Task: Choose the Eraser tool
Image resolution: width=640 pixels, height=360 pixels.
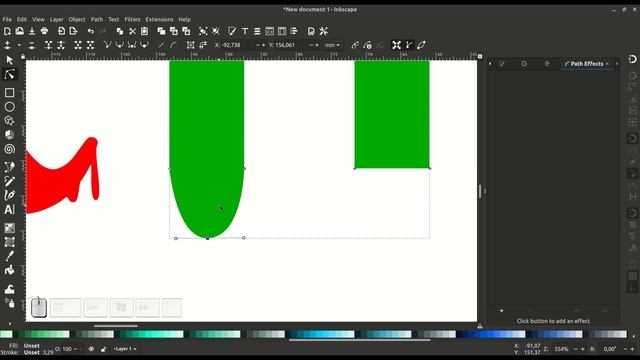Action: coord(9,289)
